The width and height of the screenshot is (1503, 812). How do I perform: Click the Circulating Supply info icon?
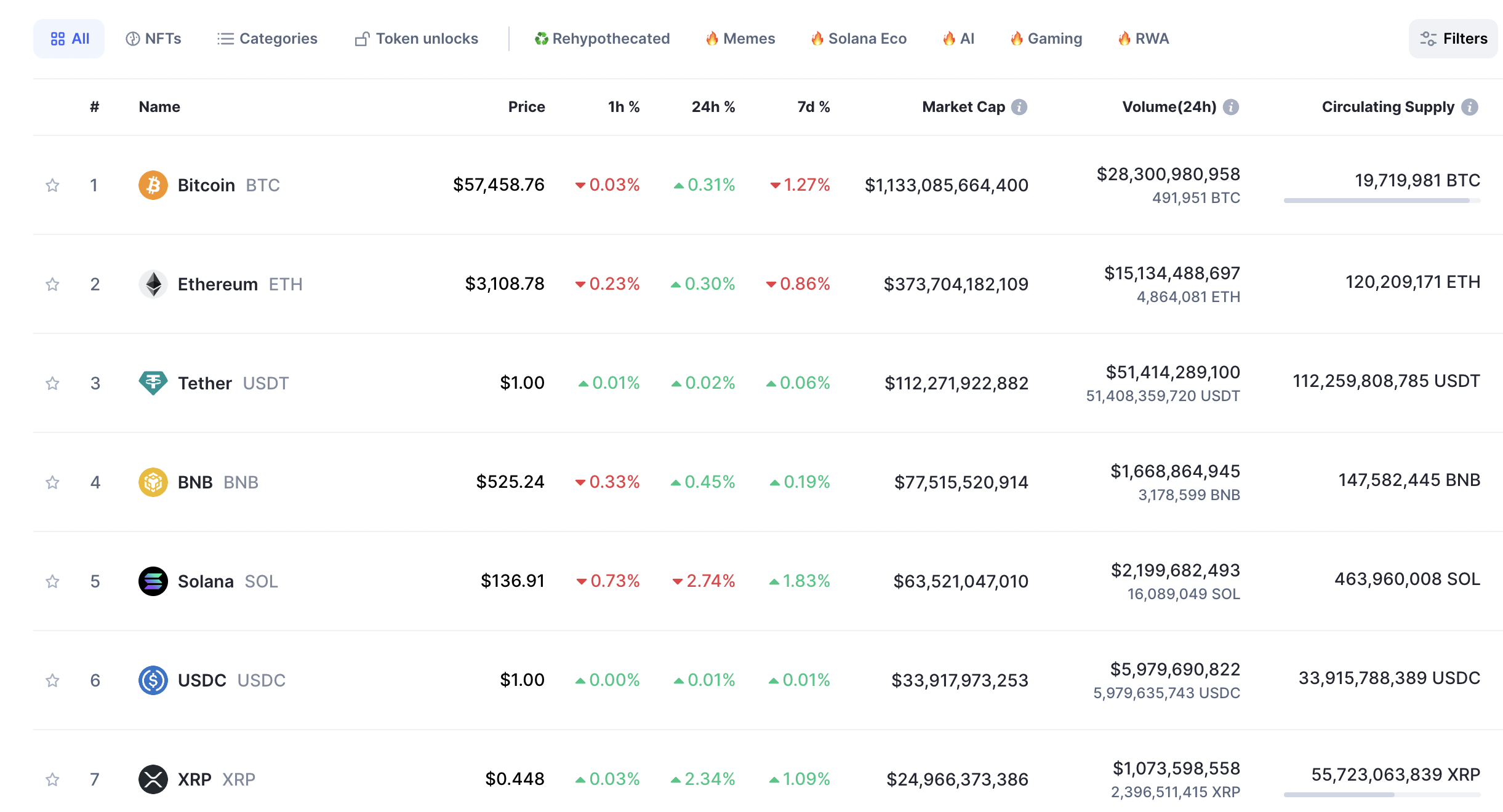tap(1470, 107)
